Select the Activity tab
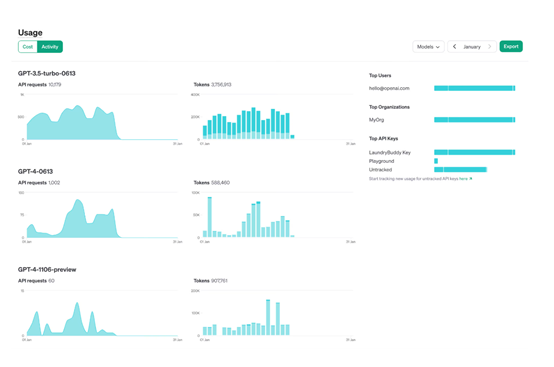The height and width of the screenshot is (367, 554). pyautogui.click(x=50, y=47)
